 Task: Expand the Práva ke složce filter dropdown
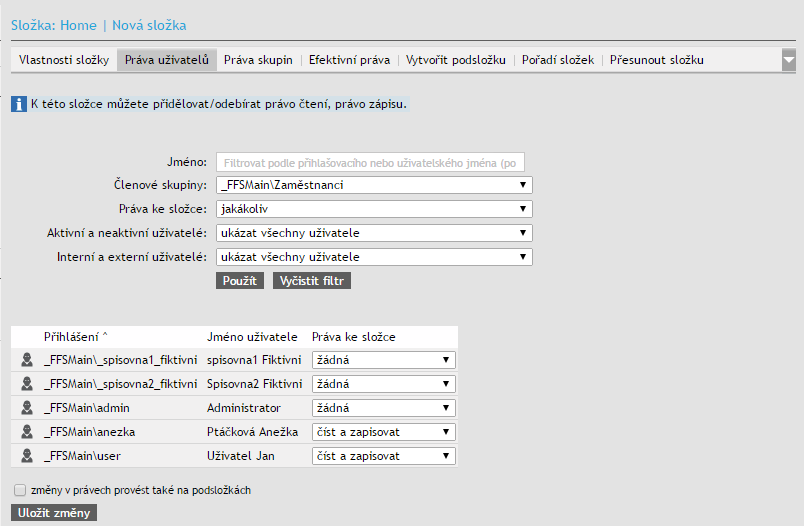(x=374, y=209)
